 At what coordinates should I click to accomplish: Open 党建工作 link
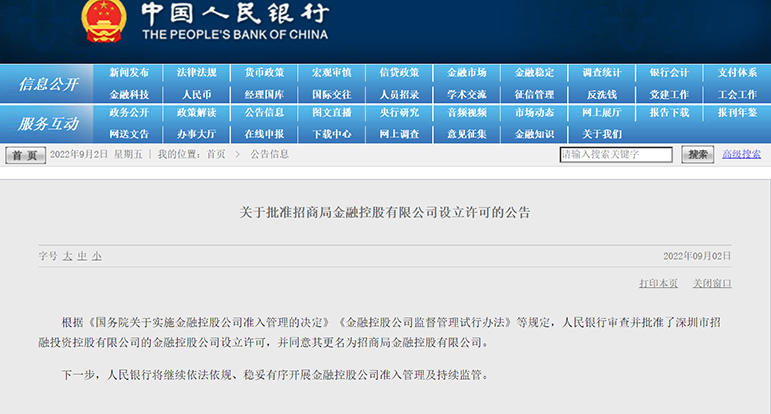point(669,94)
